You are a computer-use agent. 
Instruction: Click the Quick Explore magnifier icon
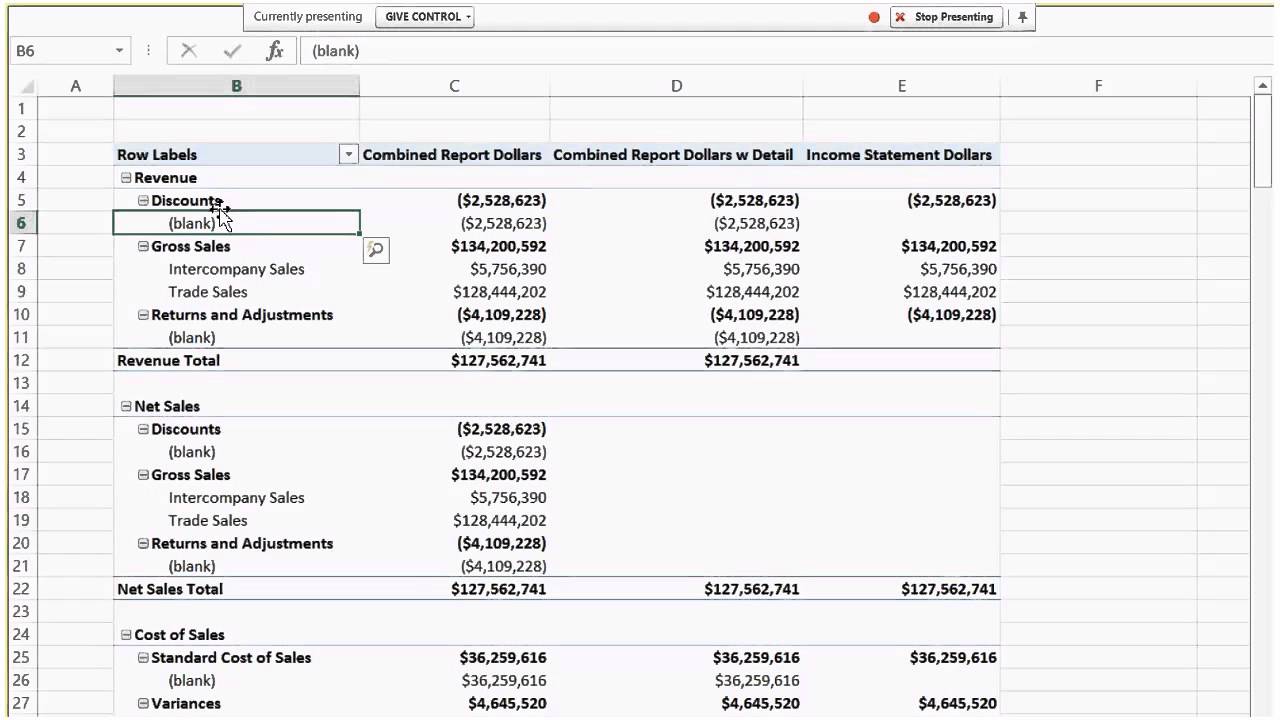click(x=376, y=250)
